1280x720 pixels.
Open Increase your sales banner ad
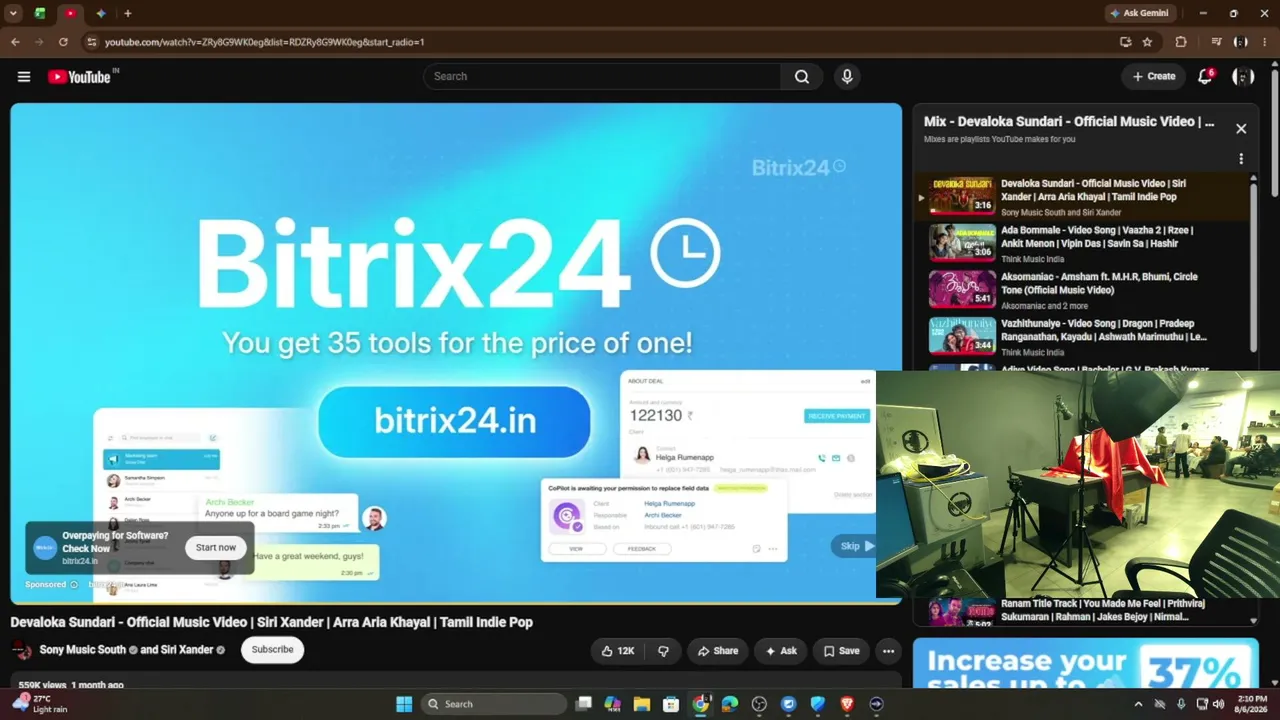(x=1086, y=664)
